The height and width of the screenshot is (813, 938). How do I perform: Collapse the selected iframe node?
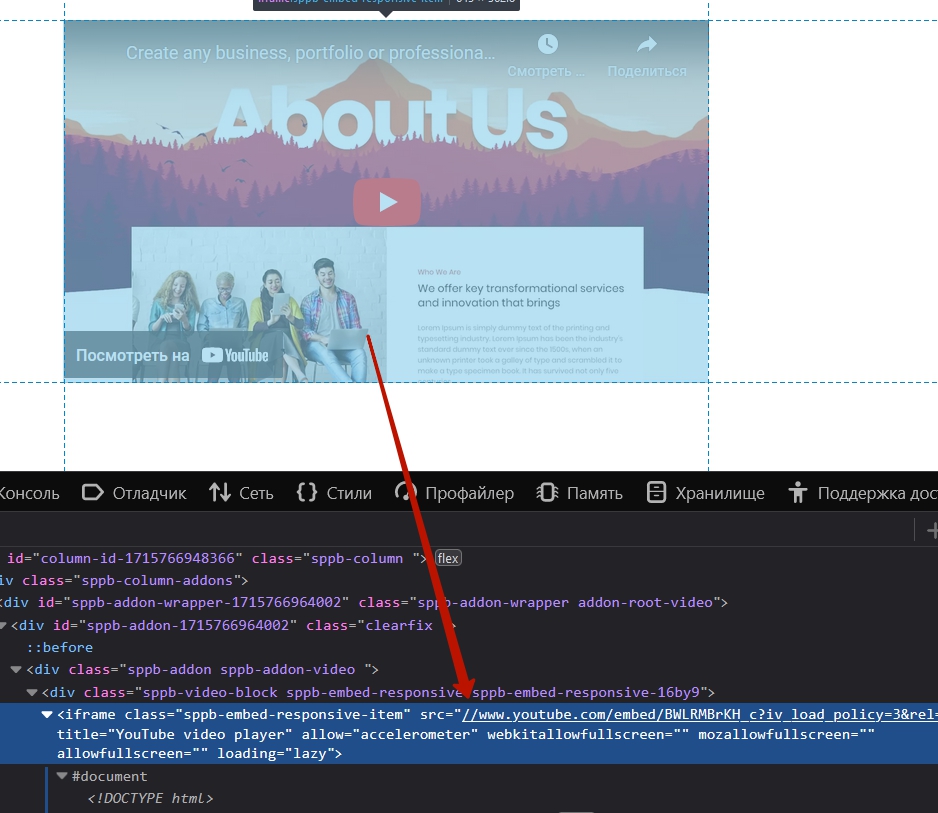click(x=47, y=714)
